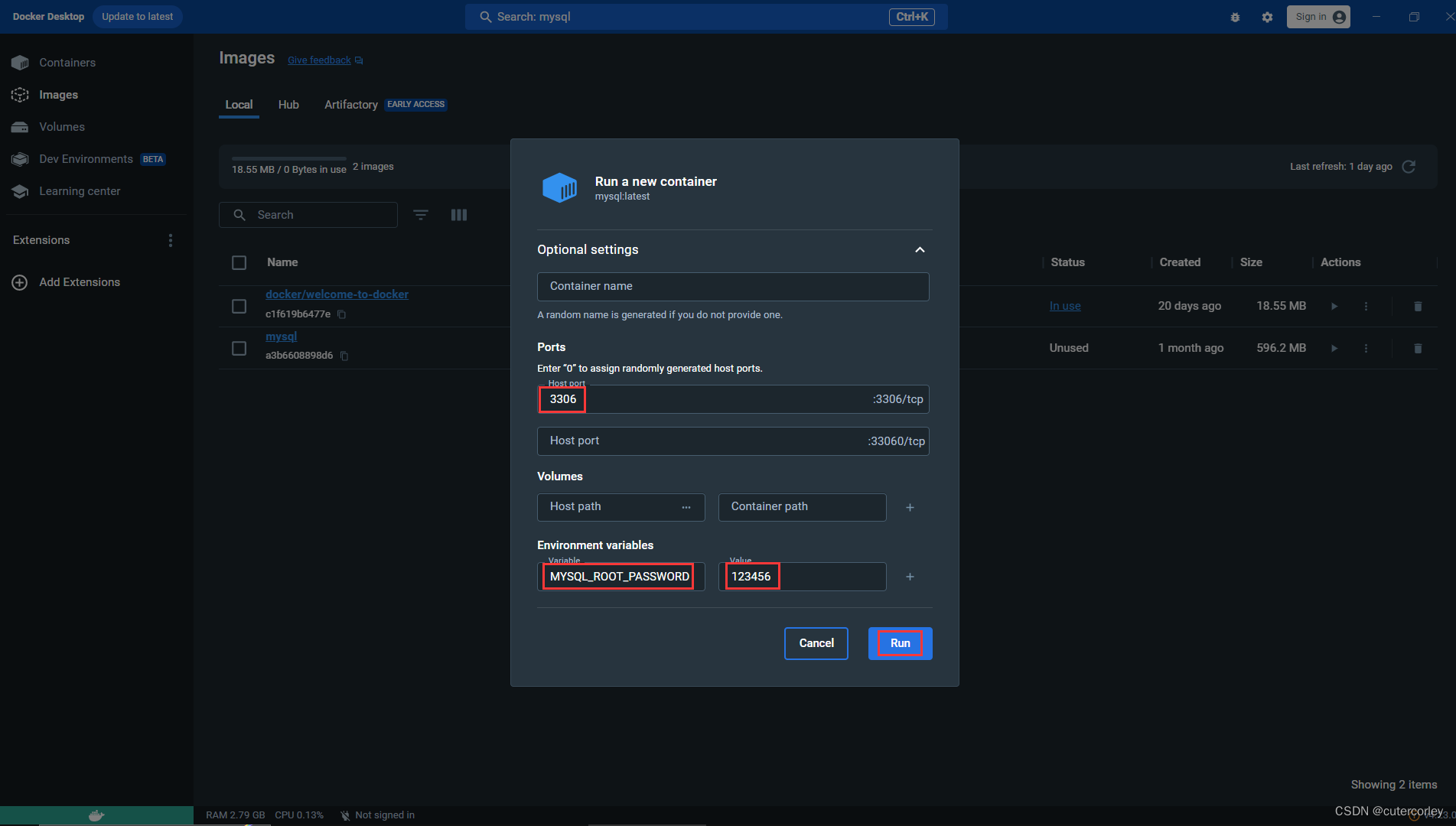Run the mysql image play icon

(1334, 348)
